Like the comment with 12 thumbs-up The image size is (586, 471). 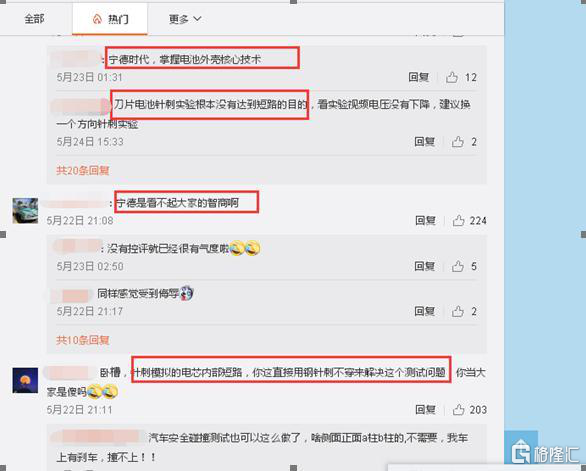click(x=452, y=77)
